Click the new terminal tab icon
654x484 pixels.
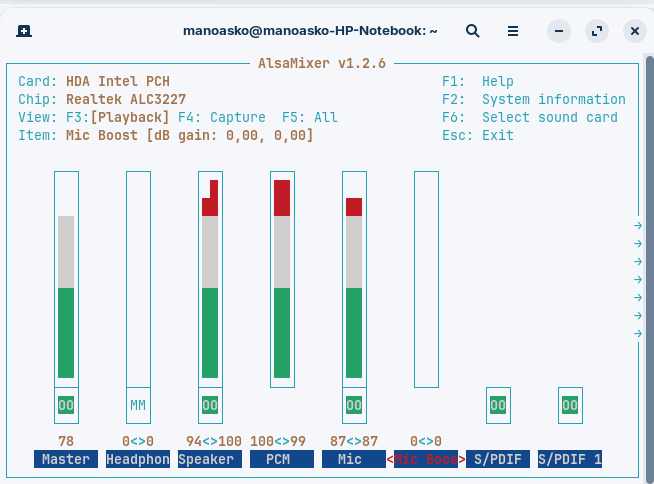pyautogui.click(x=23, y=31)
